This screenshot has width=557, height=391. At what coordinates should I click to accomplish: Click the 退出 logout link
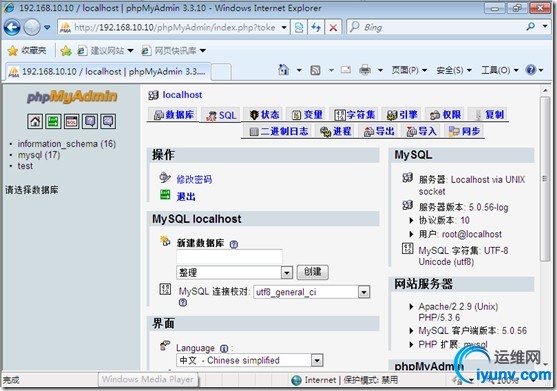click(186, 196)
